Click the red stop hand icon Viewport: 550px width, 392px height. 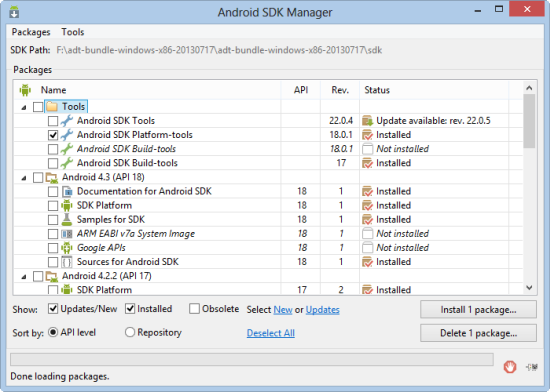[x=510, y=367]
